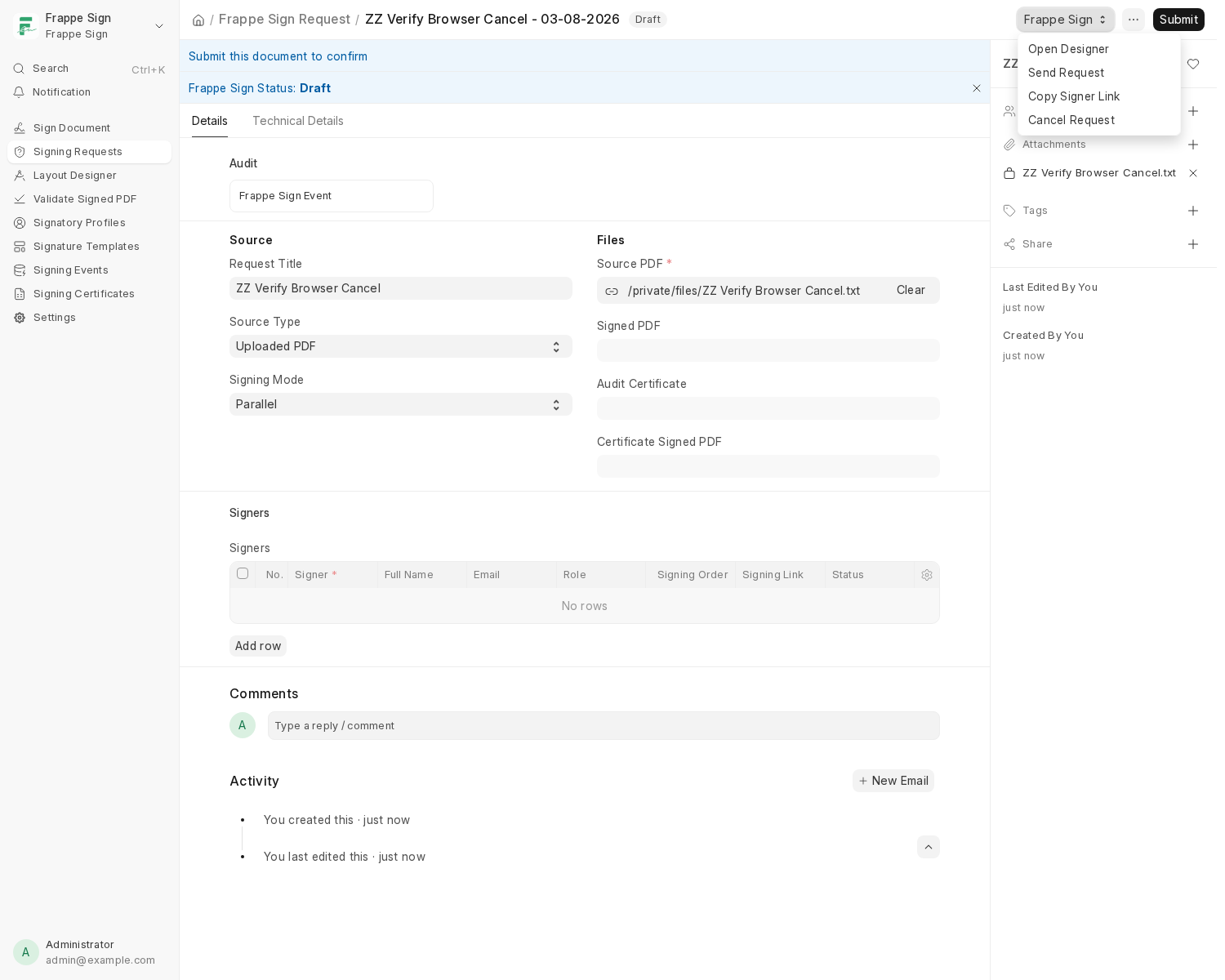Choose Copy Signer Link from menu
The height and width of the screenshot is (980, 1225).
click(1099, 96)
